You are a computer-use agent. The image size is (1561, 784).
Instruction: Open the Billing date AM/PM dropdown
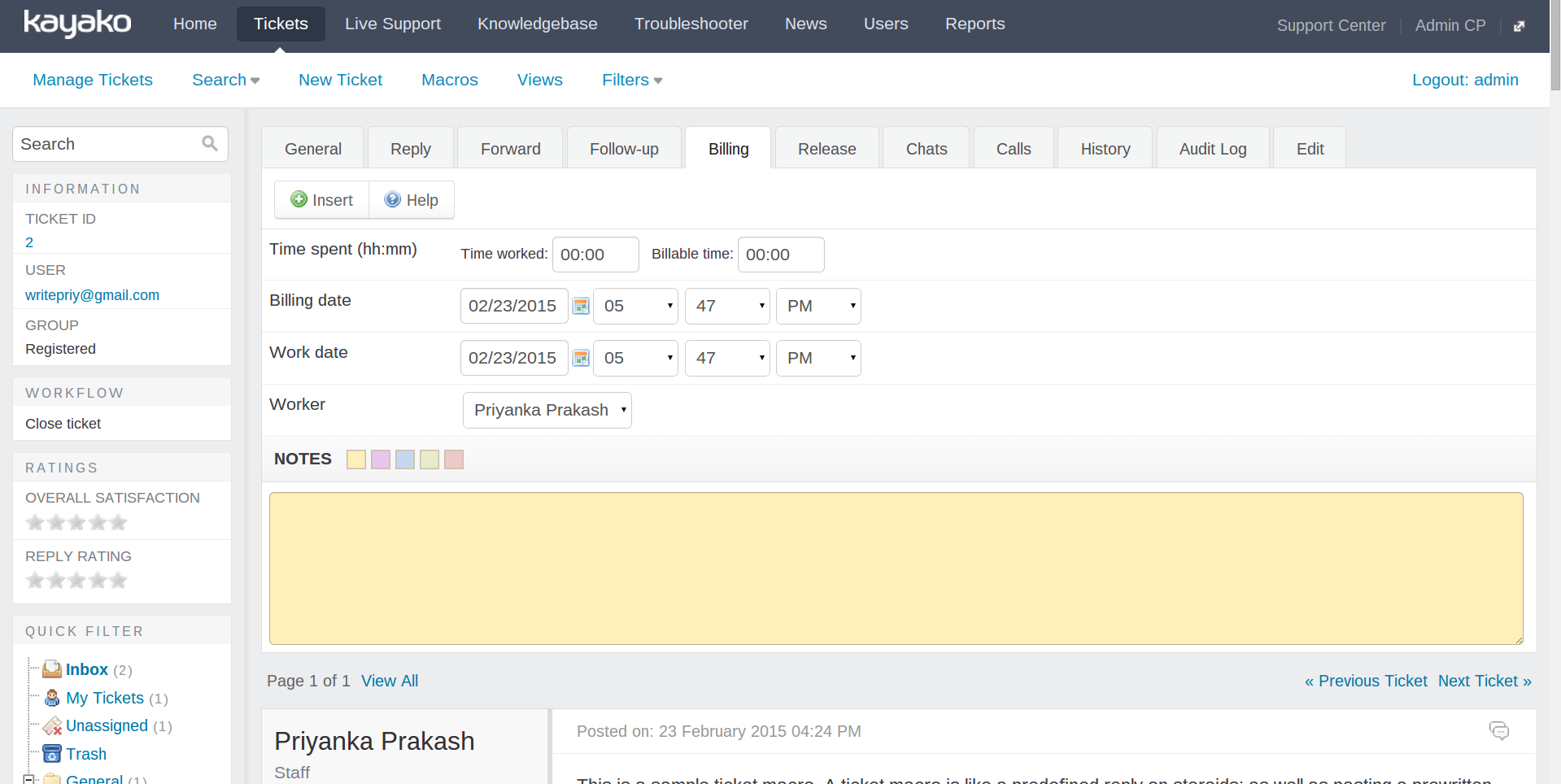[818, 306]
